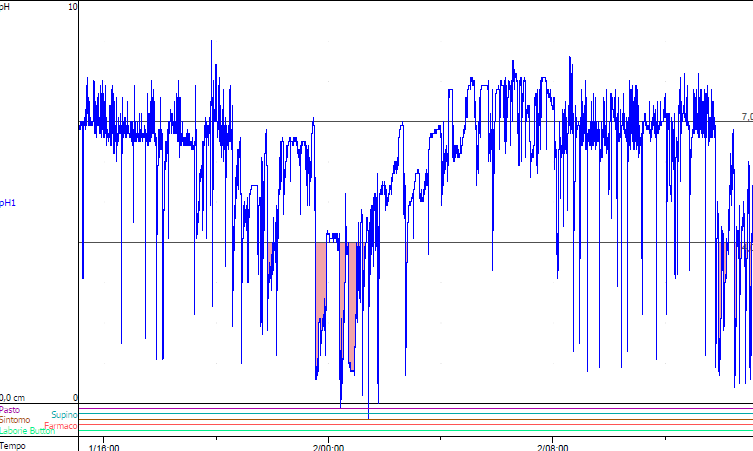
Task: Select the Farmaco event row label
Action: point(61,426)
